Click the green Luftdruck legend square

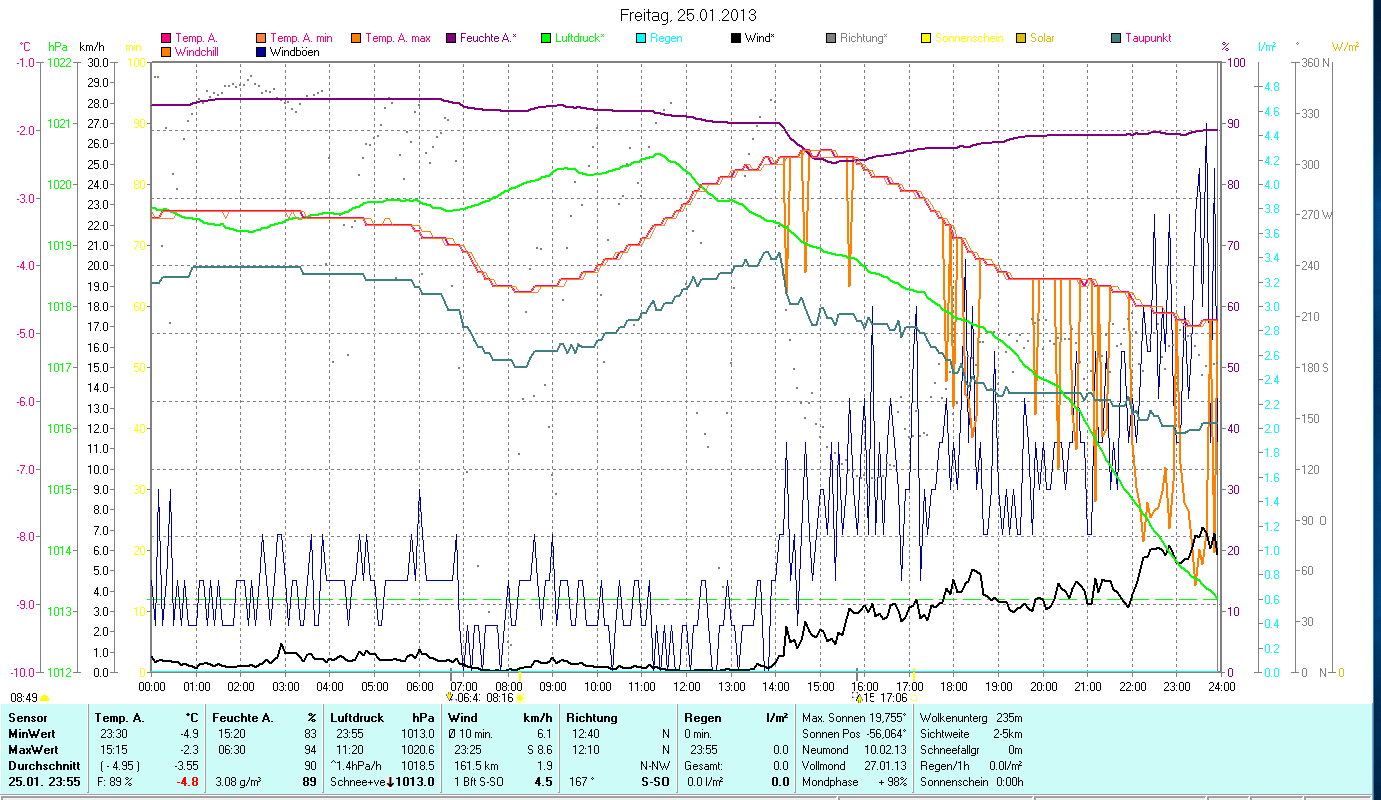(545, 38)
